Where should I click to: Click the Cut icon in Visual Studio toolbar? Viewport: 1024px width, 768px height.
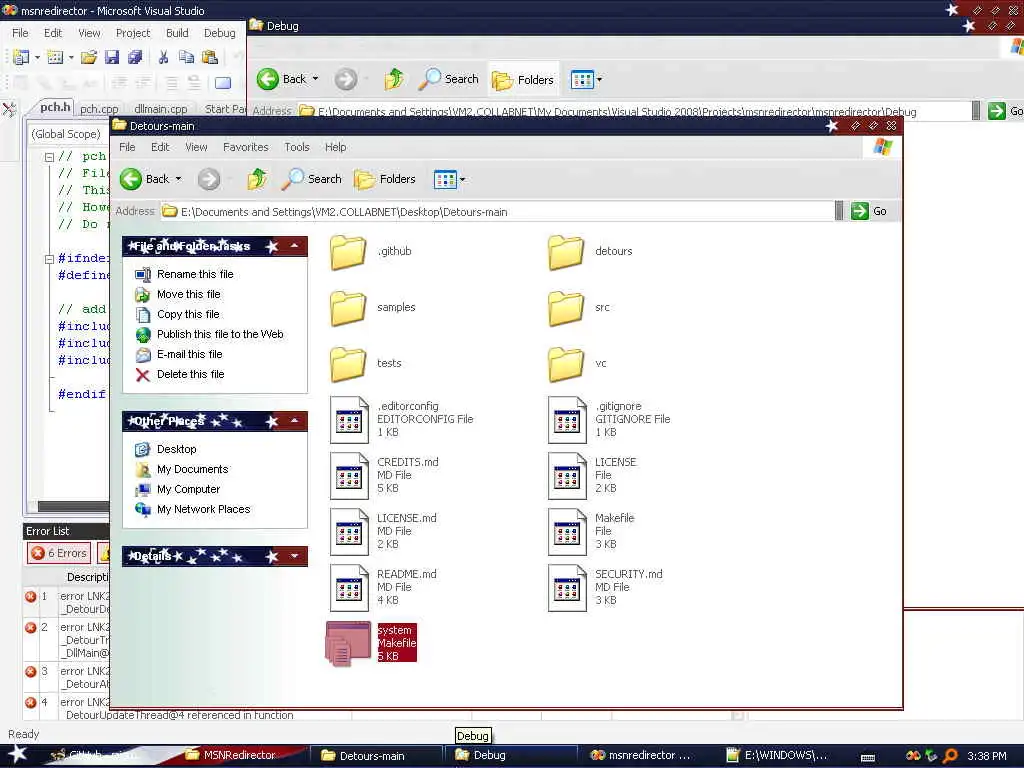tap(163, 57)
